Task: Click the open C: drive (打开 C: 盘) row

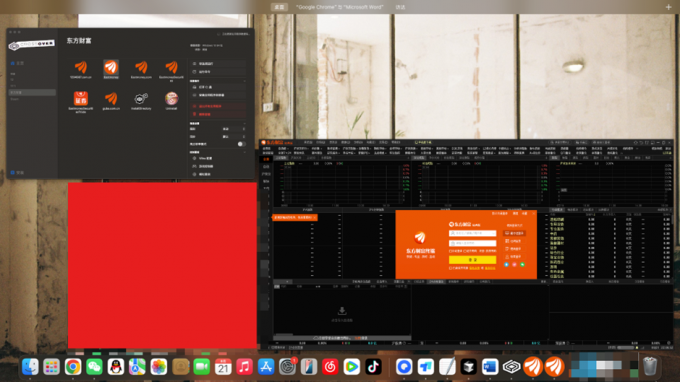Action: [218, 87]
